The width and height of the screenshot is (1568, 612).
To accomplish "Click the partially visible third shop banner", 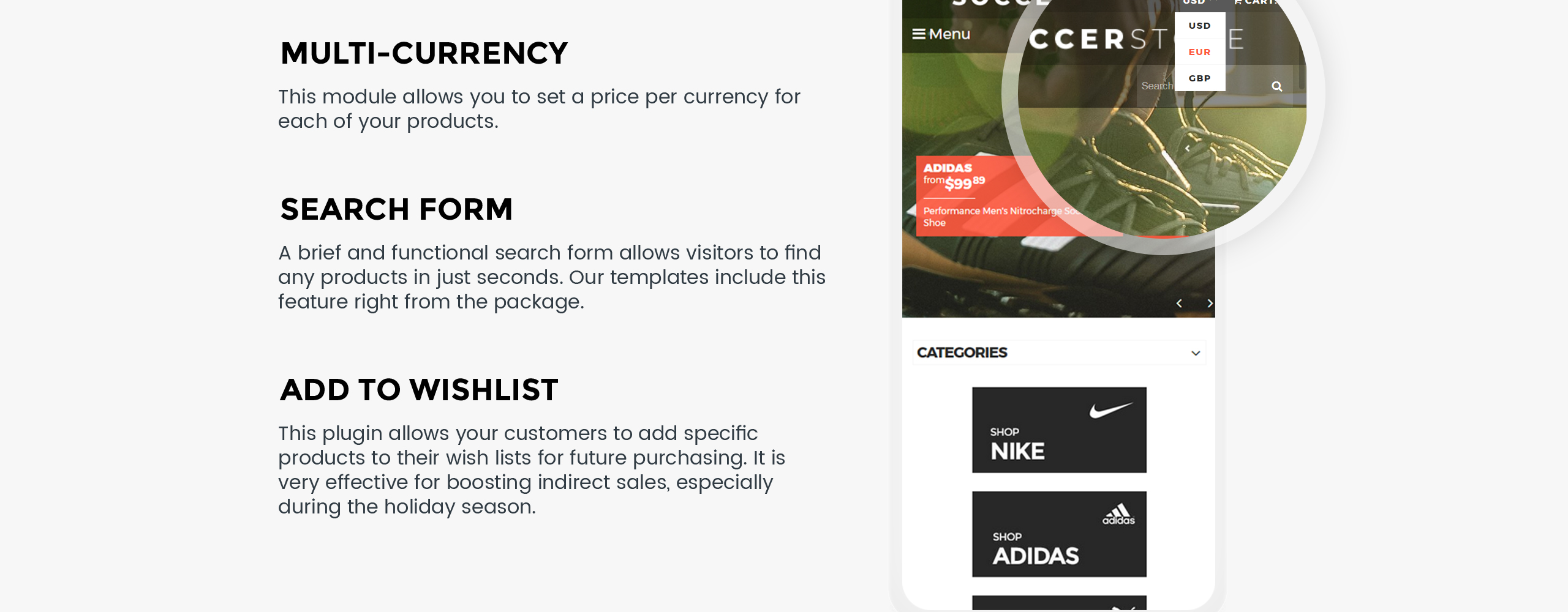I will click(x=1059, y=602).
